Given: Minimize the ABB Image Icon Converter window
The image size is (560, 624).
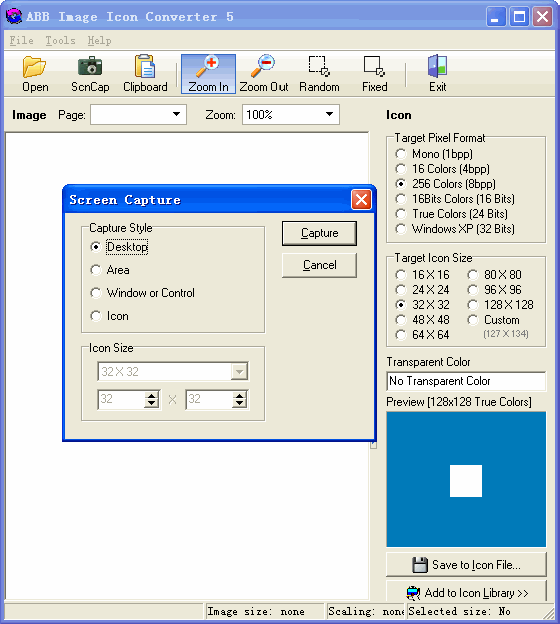Looking at the screenshot, I should [496, 17].
